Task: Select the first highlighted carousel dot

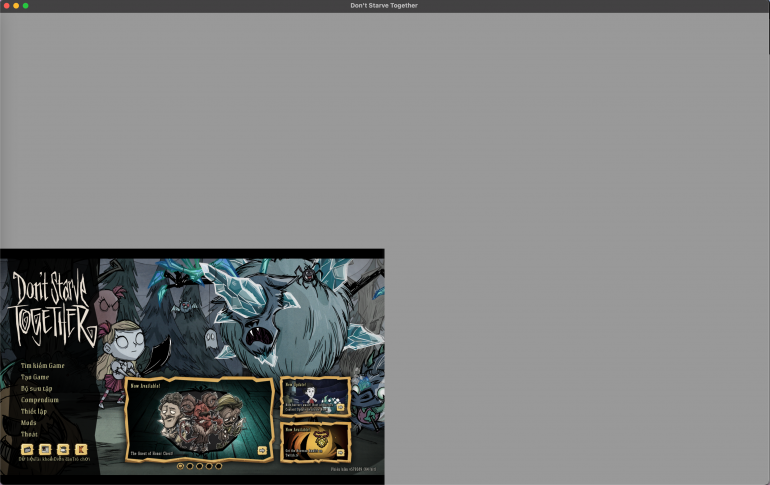Action: coord(180,466)
